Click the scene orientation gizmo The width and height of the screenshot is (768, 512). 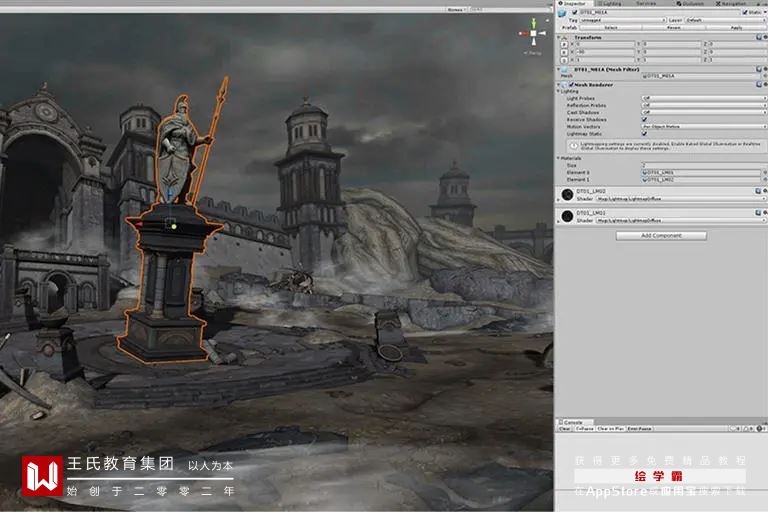(533, 34)
